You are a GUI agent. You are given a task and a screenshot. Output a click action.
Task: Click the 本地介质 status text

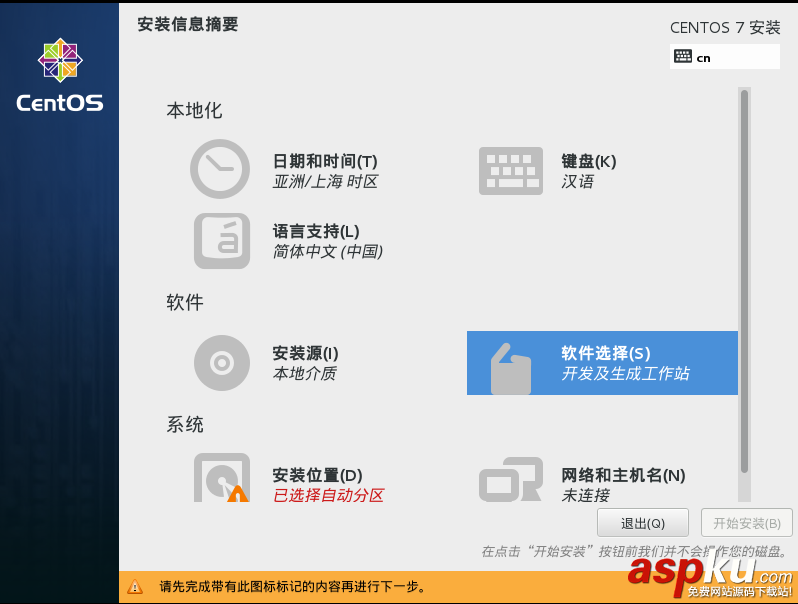point(304,373)
